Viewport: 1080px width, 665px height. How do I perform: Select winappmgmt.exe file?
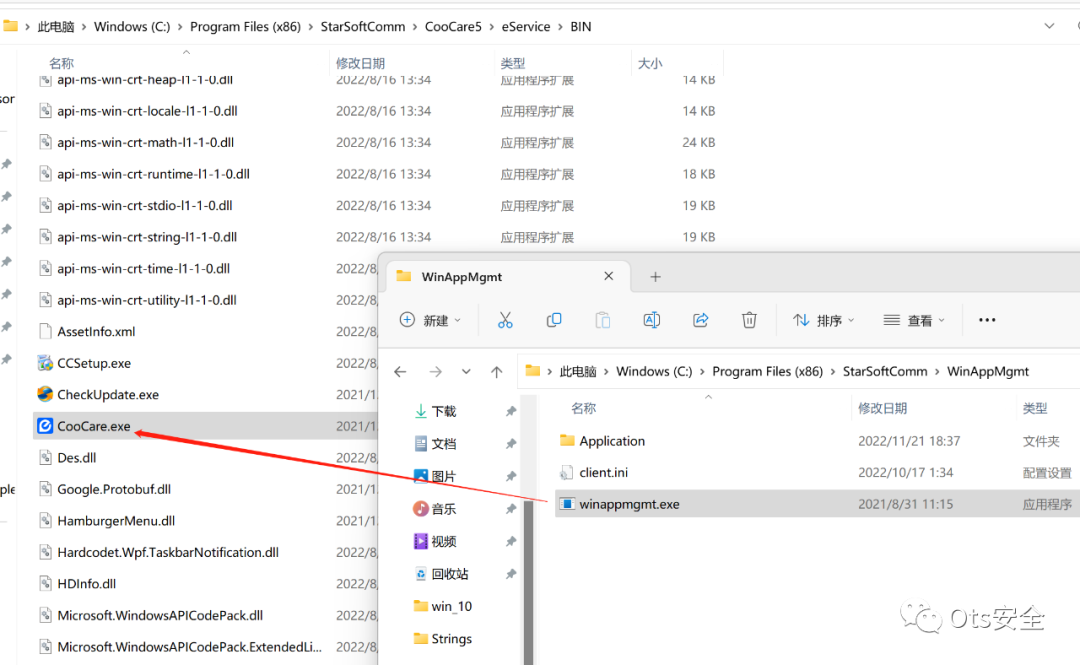[x=630, y=504]
